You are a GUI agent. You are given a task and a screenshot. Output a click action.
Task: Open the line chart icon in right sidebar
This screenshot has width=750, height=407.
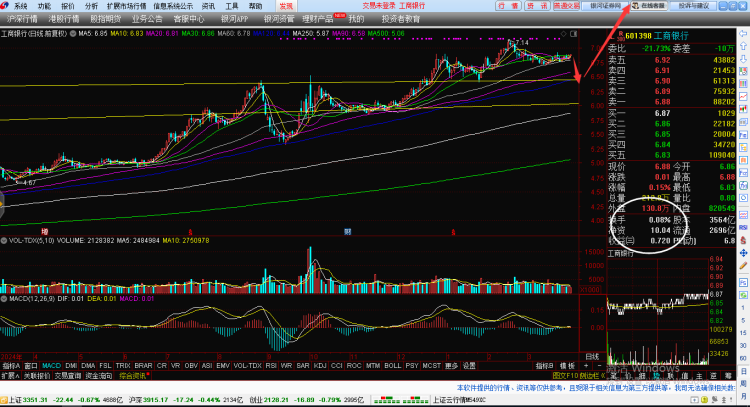coord(743,96)
